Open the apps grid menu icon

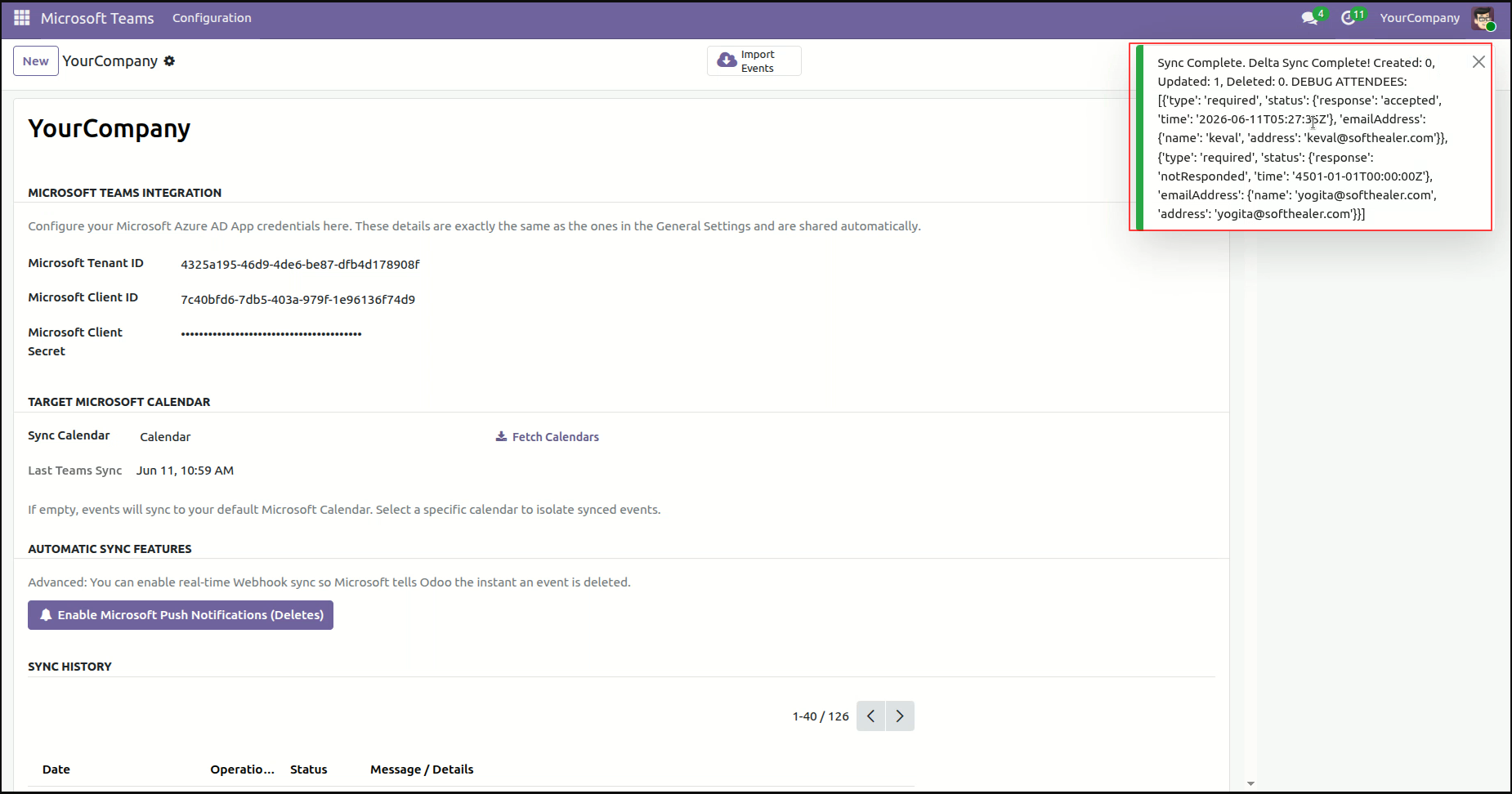coord(22,18)
